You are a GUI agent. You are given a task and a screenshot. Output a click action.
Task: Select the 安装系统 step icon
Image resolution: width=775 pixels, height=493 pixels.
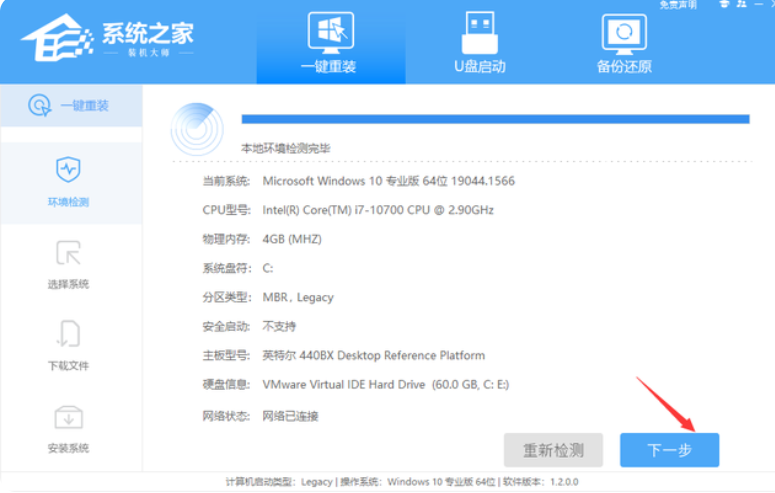(x=68, y=416)
